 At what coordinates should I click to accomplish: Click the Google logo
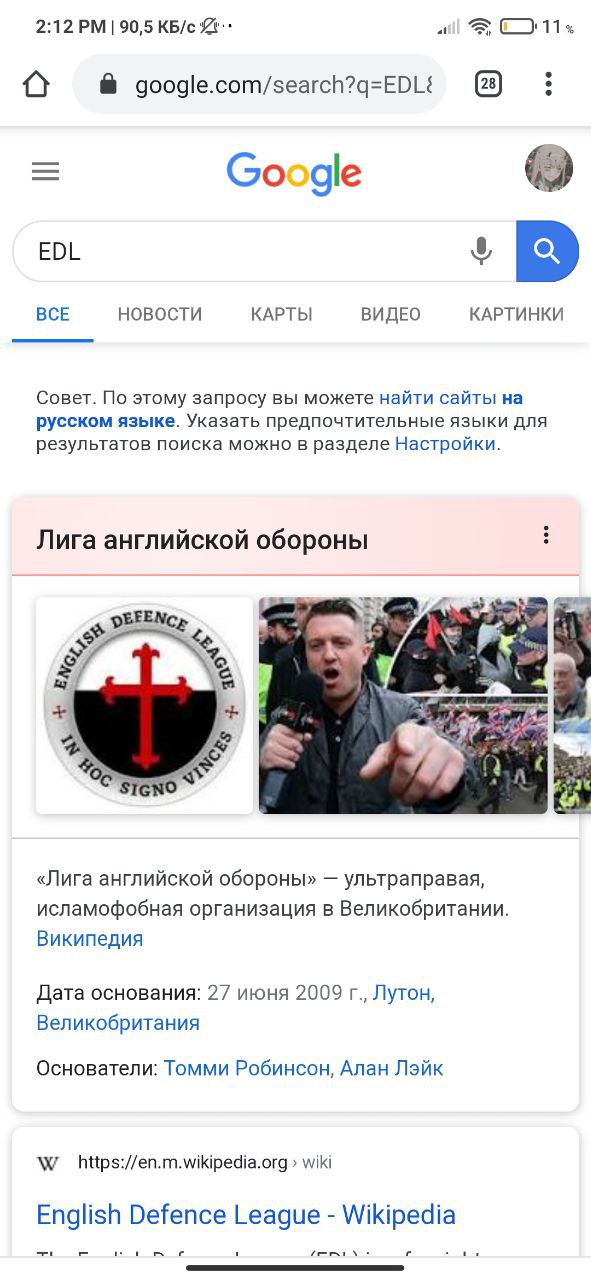[x=294, y=174]
